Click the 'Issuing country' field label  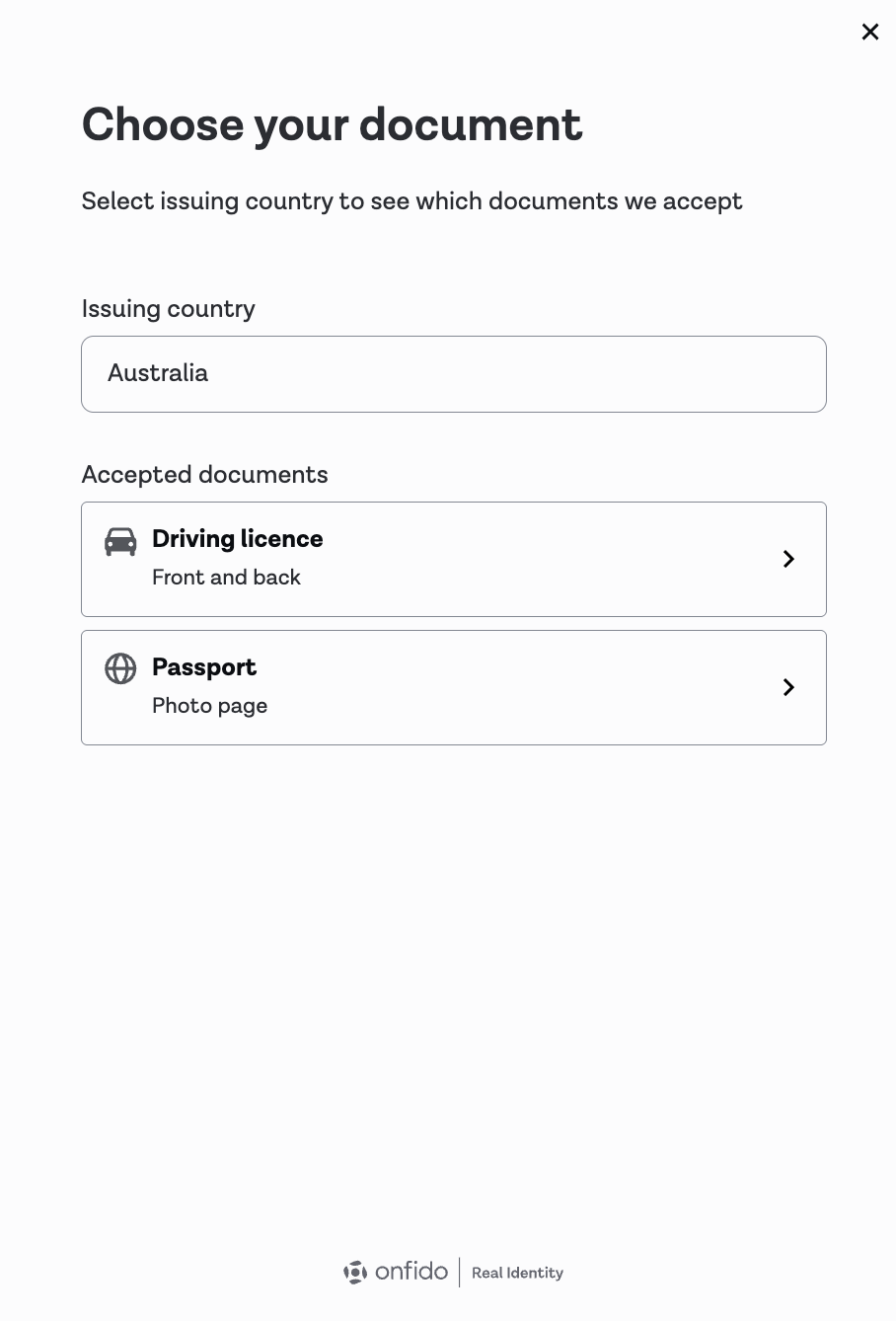pos(168,309)
